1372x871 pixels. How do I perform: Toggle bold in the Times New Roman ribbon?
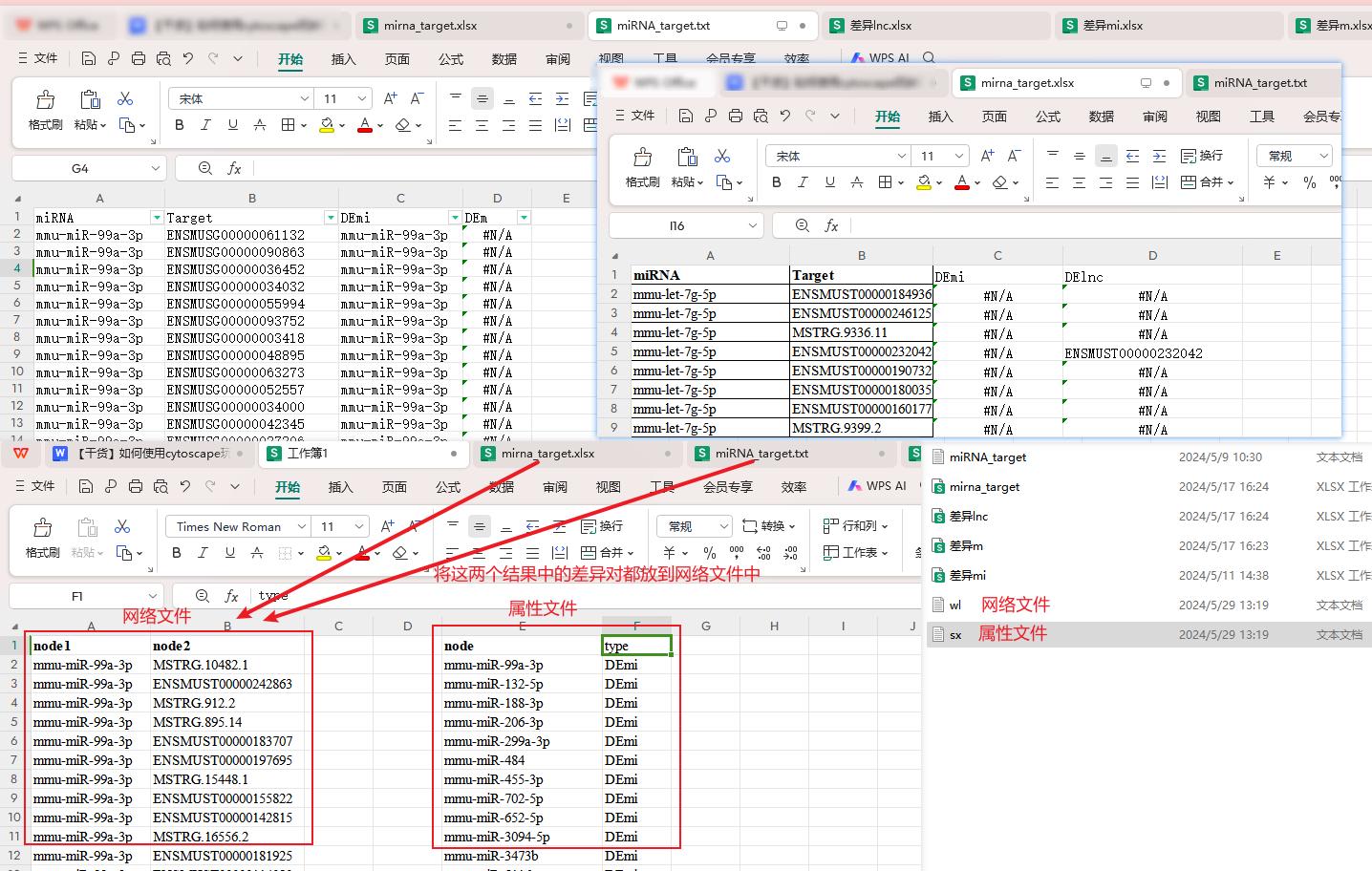(x=177, y=552)
